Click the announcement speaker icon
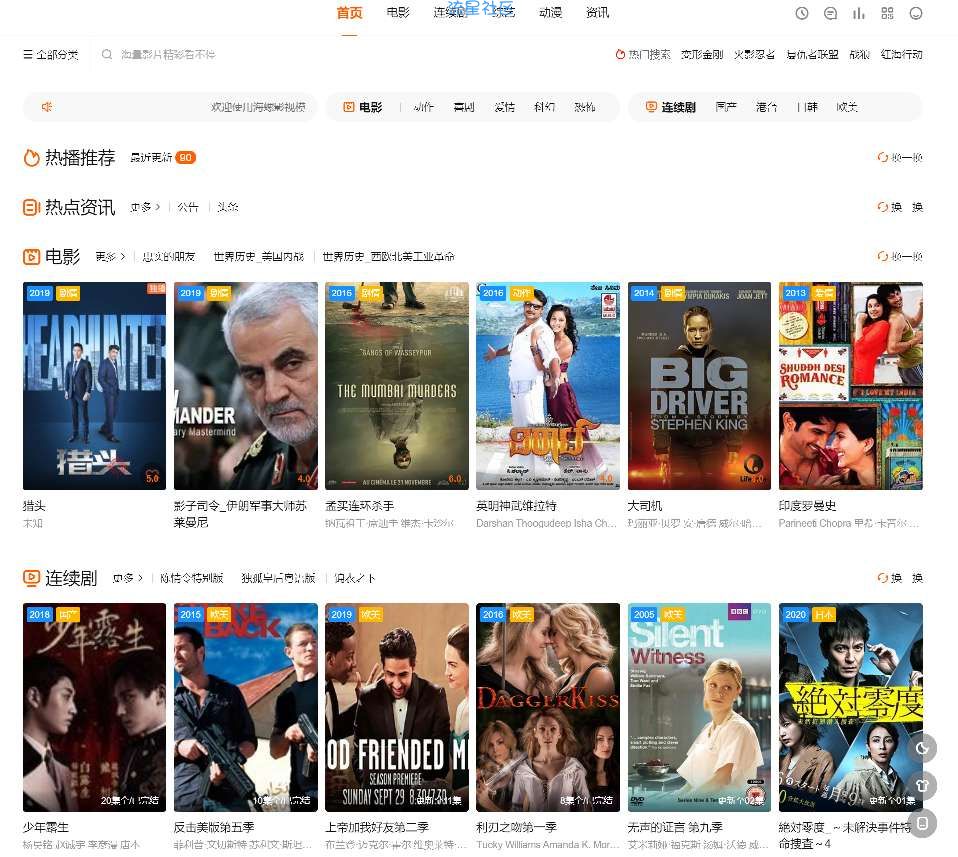Screen dimensions: 958x857 pos(46,107)
